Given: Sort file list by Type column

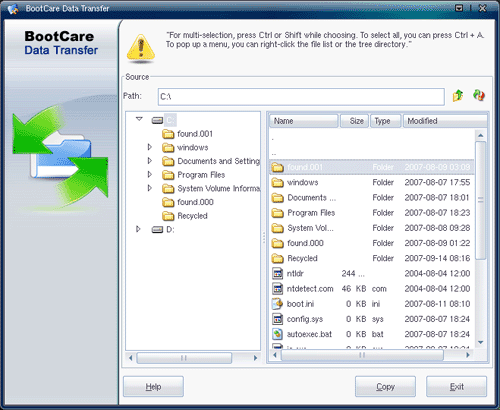Looking at the screenshot, I should 386,121.
